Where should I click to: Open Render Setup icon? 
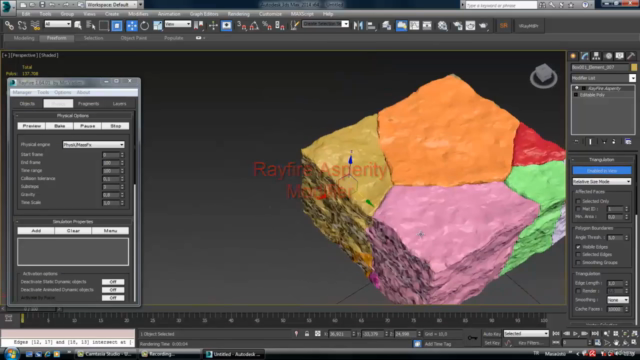[457, 26]
